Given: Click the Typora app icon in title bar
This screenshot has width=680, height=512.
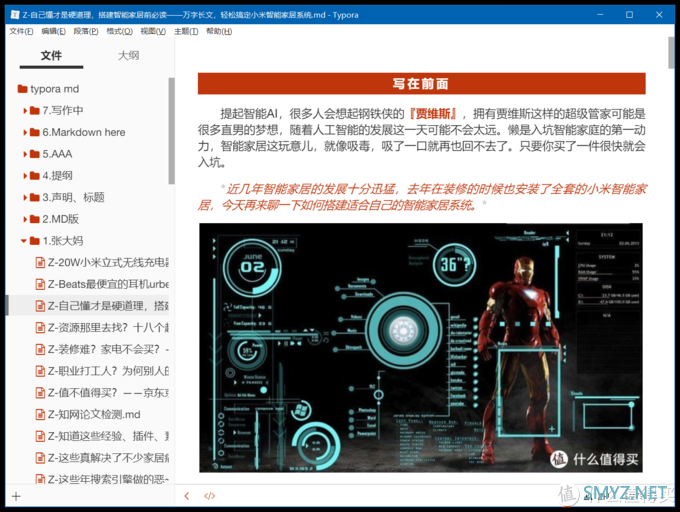Looking at the screenshot, I should (x=14, y=15).
